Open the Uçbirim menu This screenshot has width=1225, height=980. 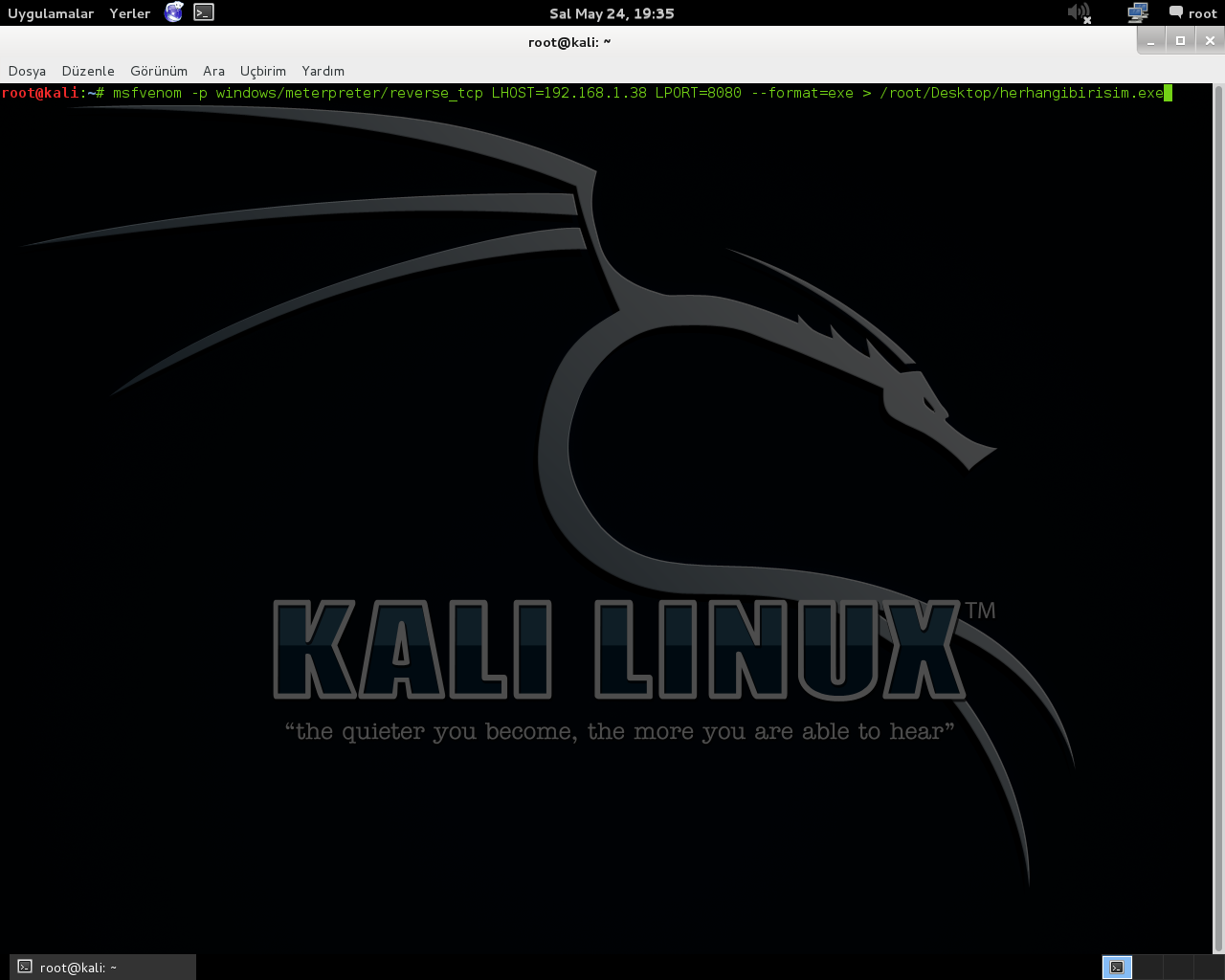pos(263,71)
